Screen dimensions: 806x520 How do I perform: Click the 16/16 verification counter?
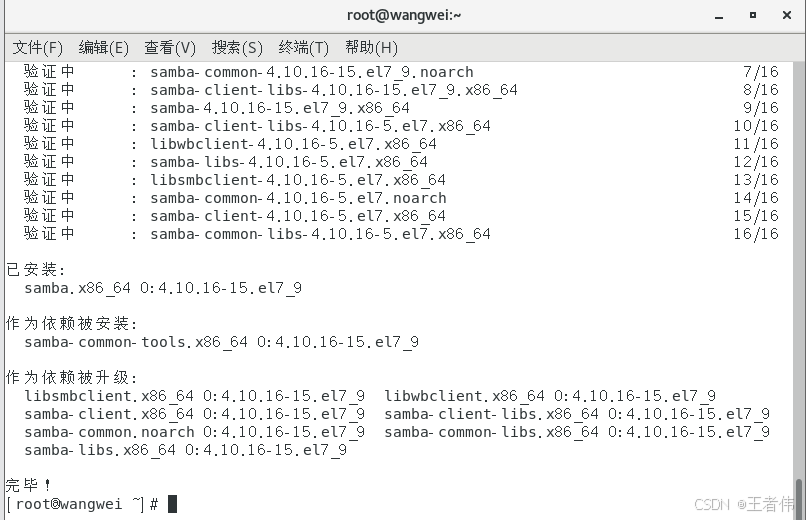[x=756, y=234]
